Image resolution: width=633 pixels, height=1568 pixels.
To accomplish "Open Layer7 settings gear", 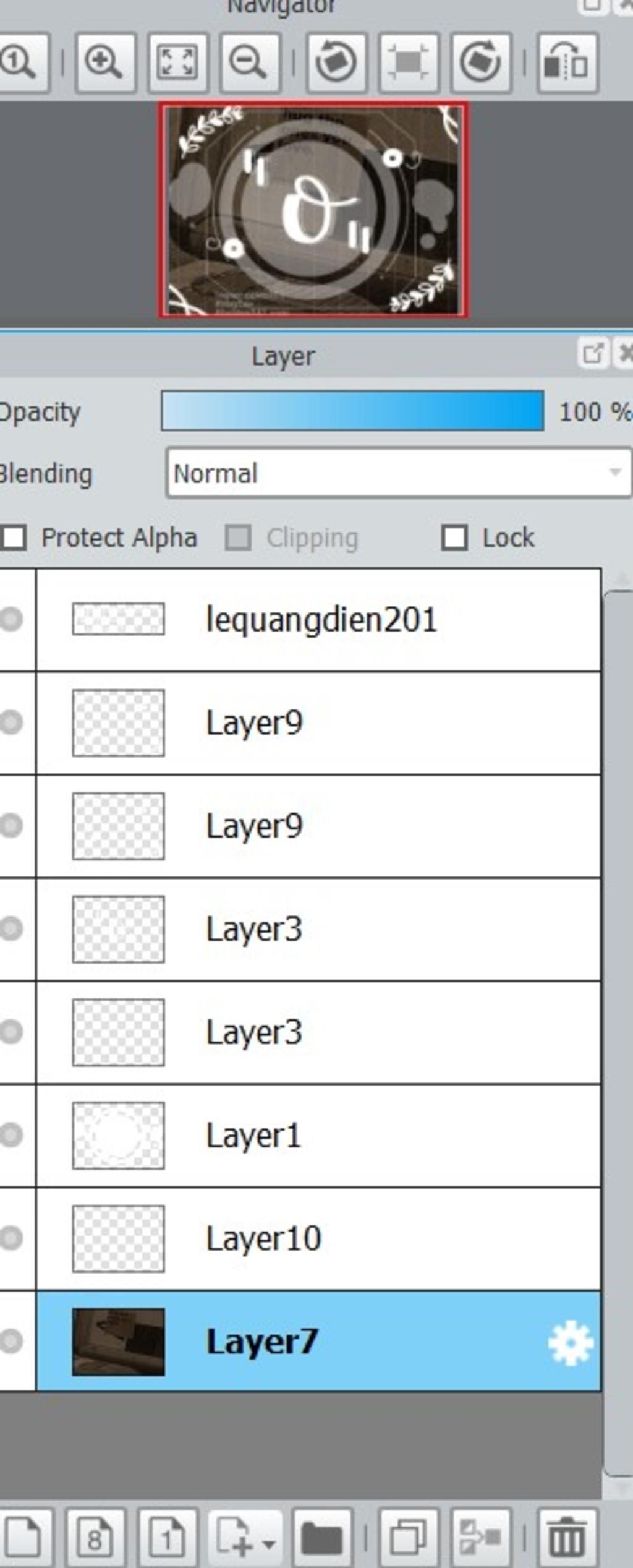I will 570,1343.
